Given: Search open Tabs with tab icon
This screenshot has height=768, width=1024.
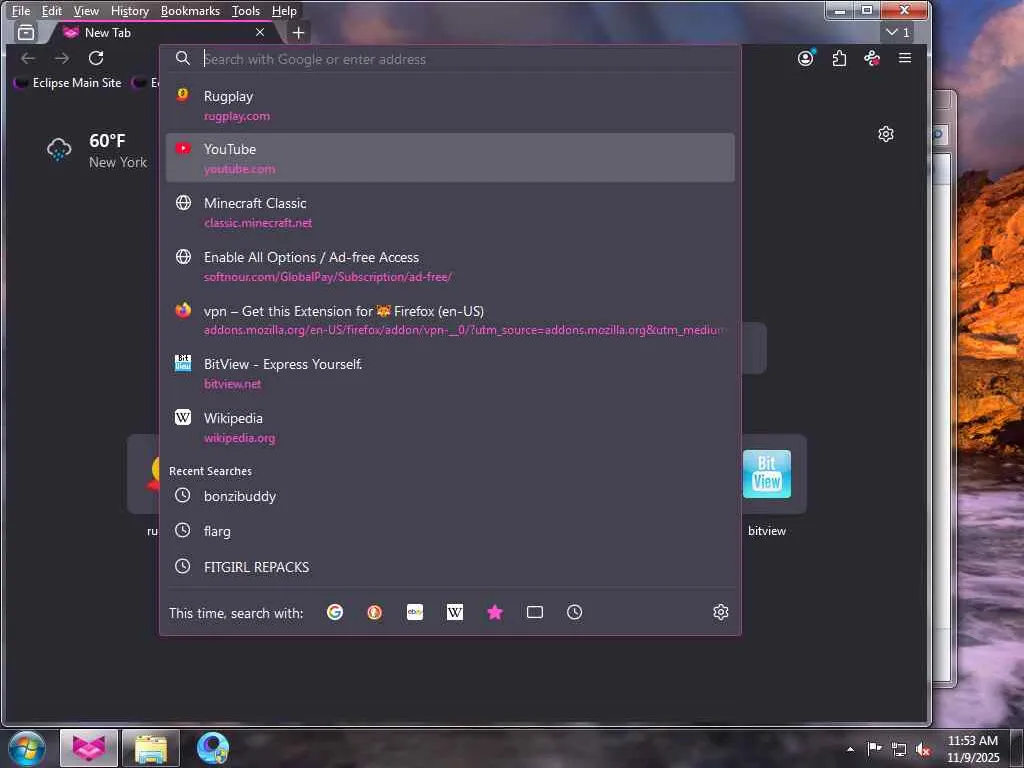Looking at the screenshot, I should (x=535, y=612).
